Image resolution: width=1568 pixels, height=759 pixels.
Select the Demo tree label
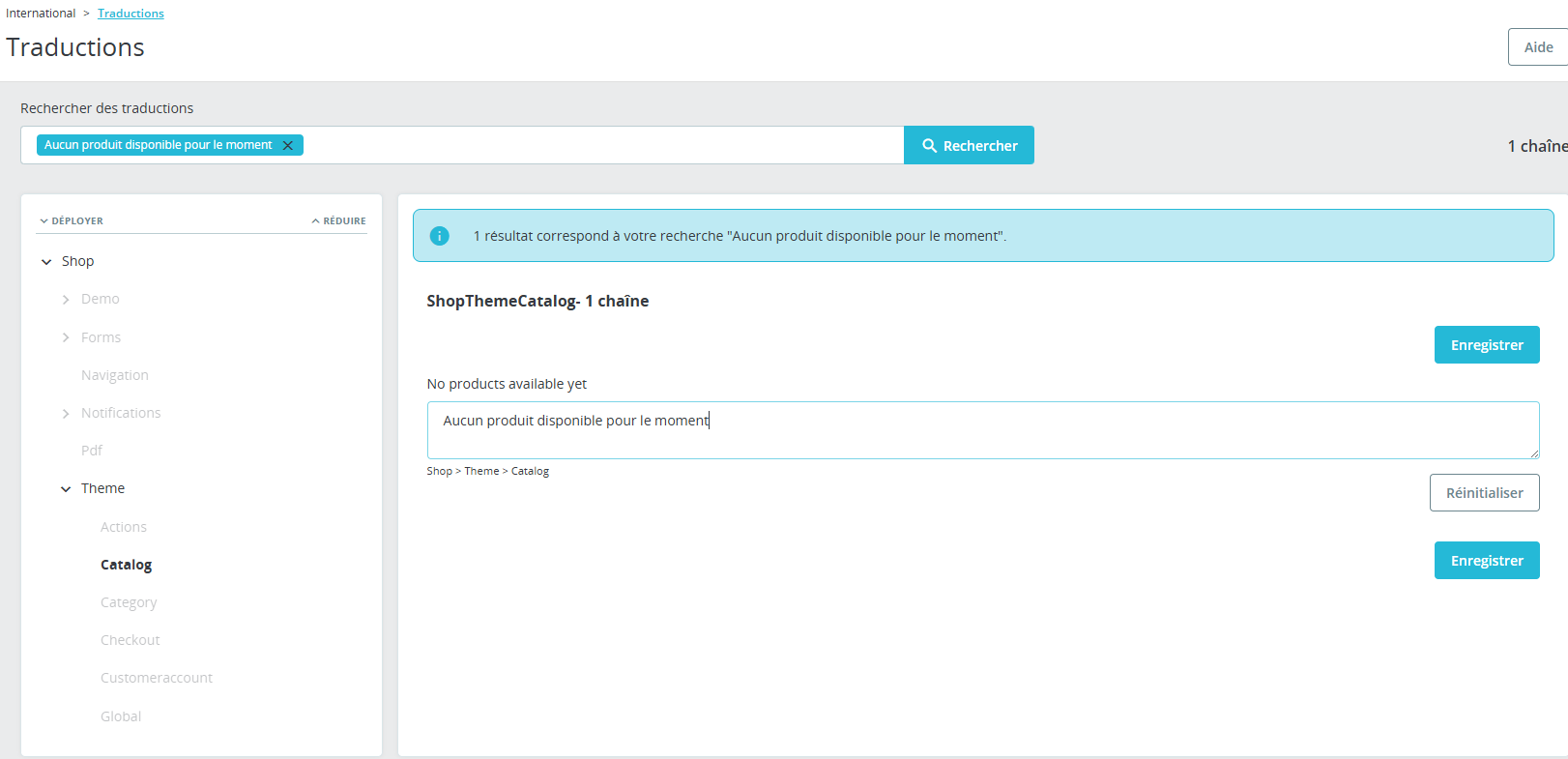[x=101, y=299]
